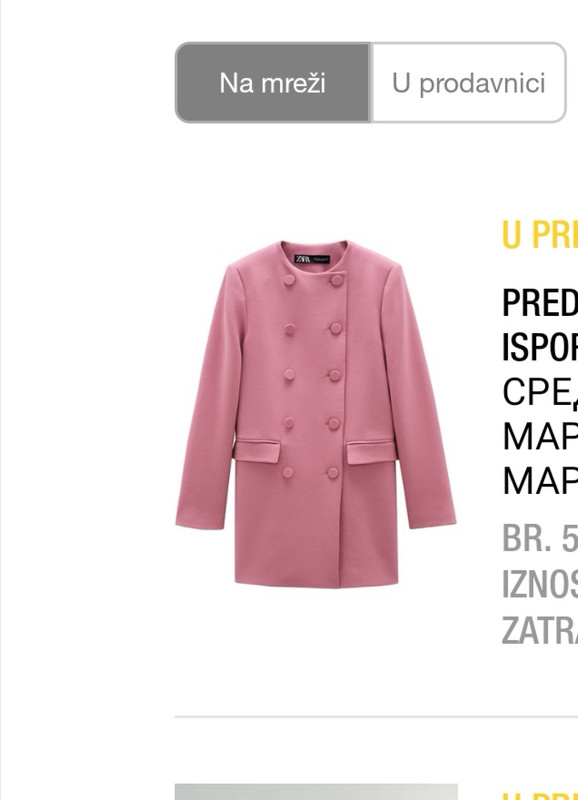
Task: Open the U prodavnici tab
Action: [468, 83]
